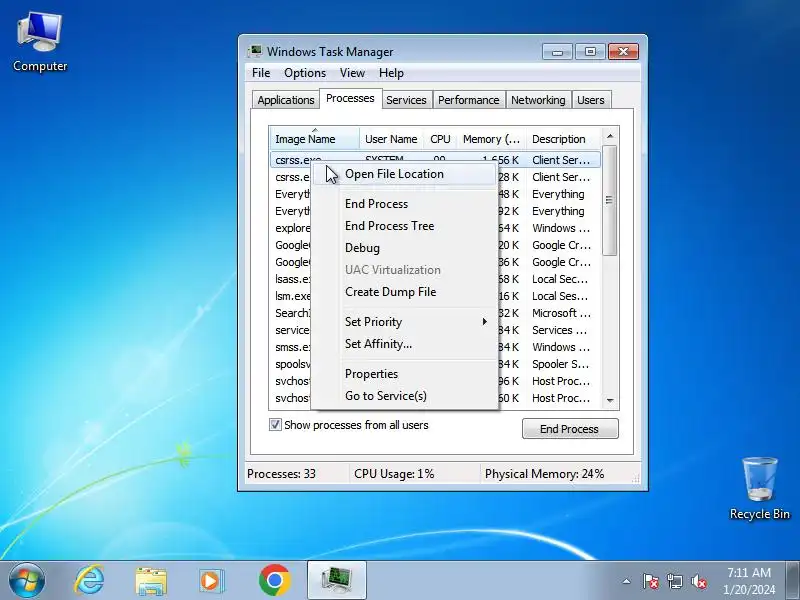The image size is (800, 600).
Task: Toggle Show processes from all users
Action: point(275,424)
